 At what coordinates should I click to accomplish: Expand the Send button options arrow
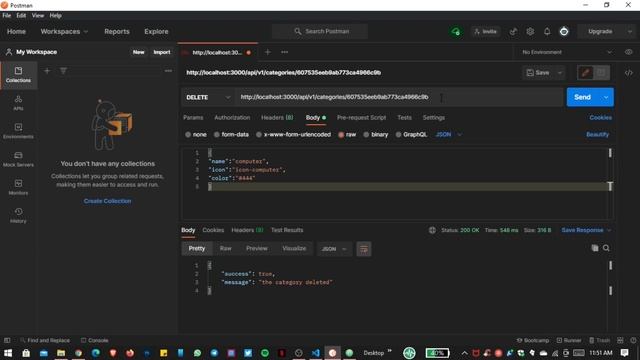click(606, 98)
